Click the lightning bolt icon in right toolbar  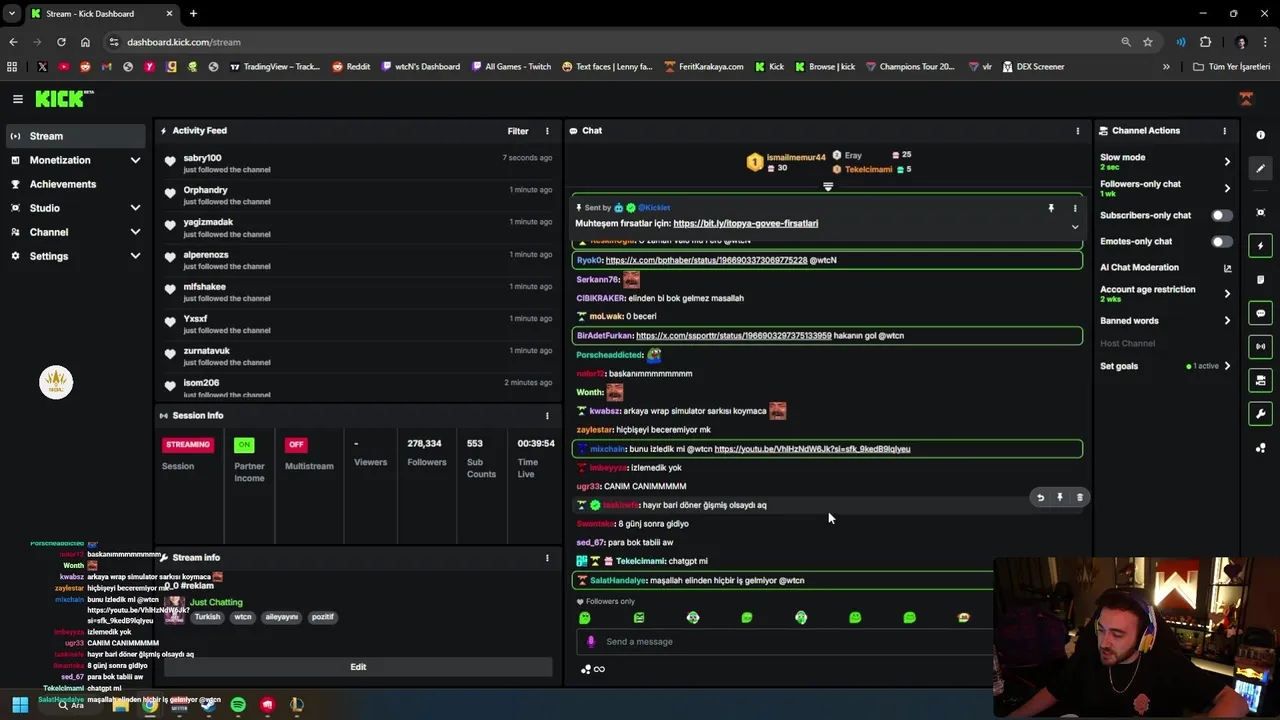pos(1260,246)
